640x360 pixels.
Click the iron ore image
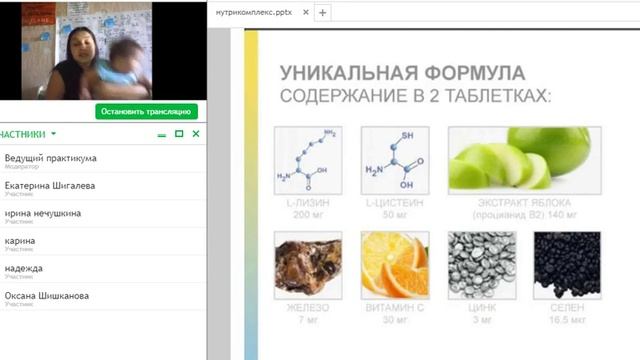pos(308,265)
